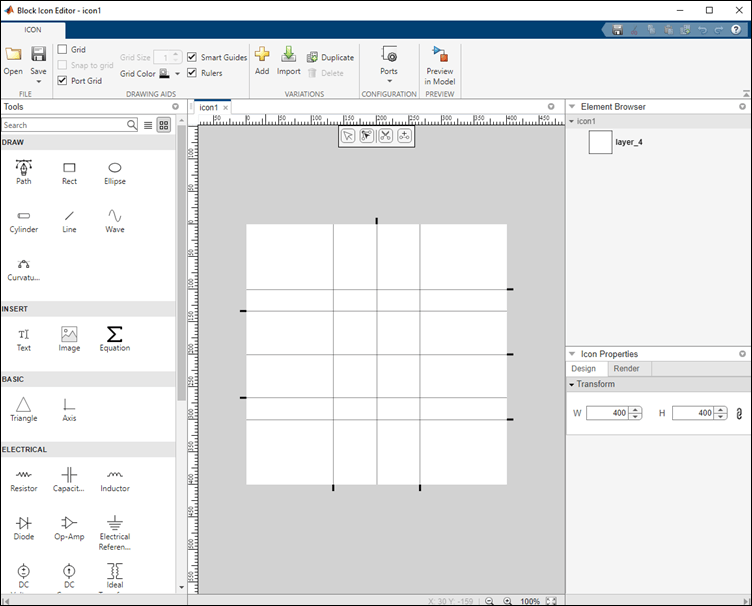Add an Inductor symbol

[x=115, y=480]
